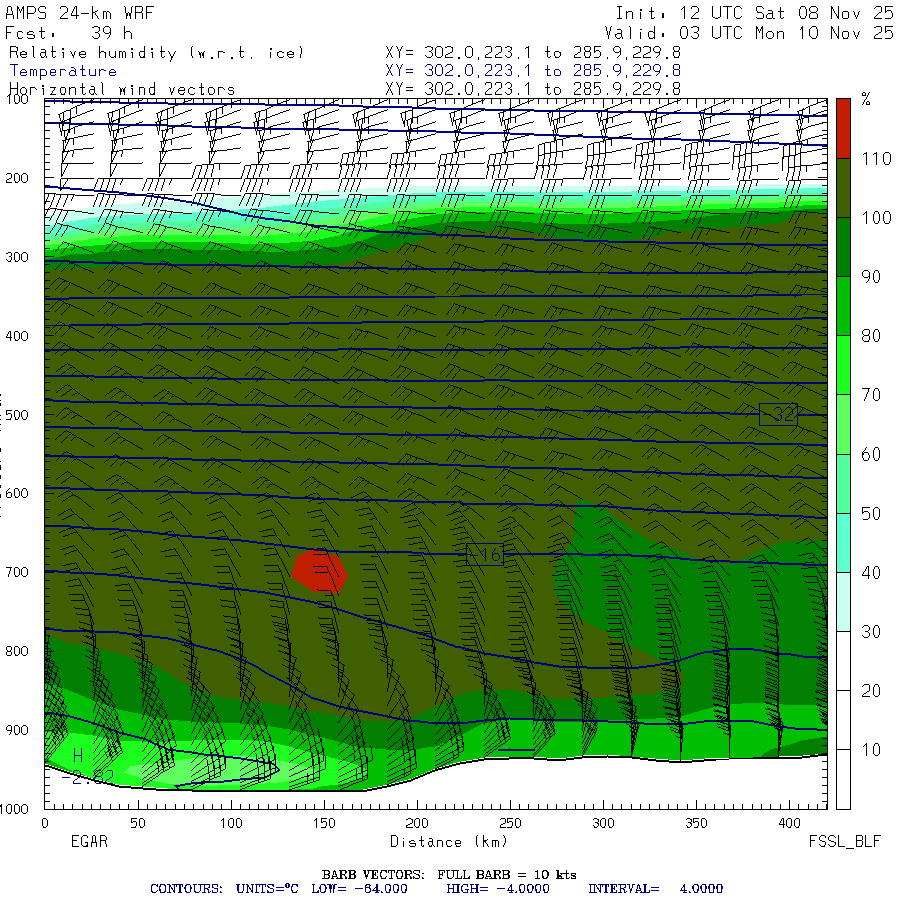Click the 110 color bar scale value

(x=876, y=159)
